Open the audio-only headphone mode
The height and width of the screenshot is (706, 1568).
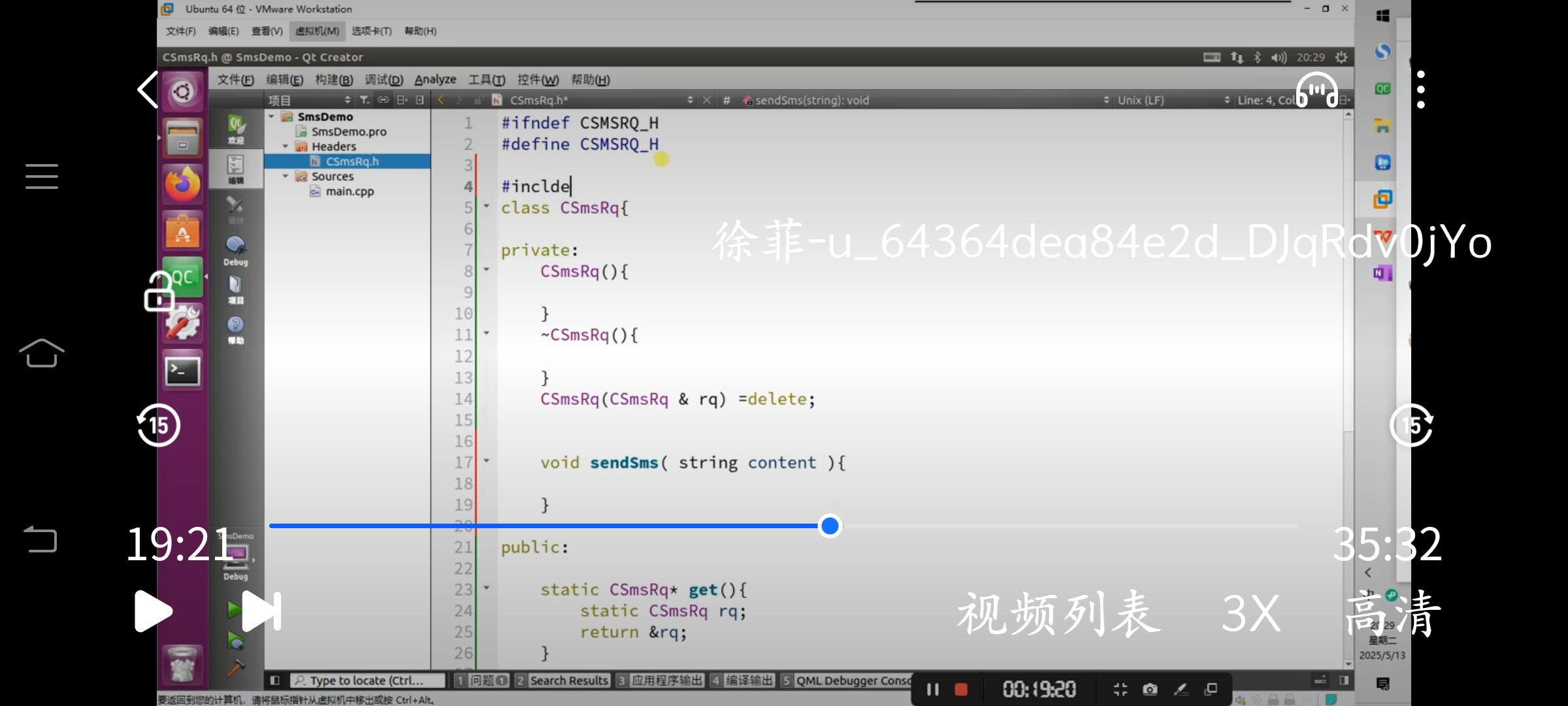pyautogui.click(x=1316, y=90)
